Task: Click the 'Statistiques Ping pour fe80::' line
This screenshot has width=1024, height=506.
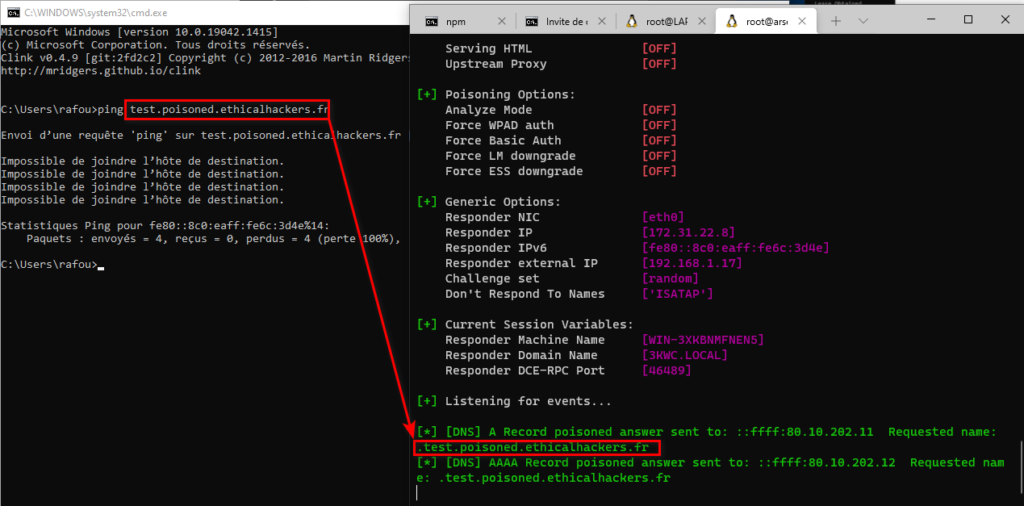Action: (x=165, y=226)
